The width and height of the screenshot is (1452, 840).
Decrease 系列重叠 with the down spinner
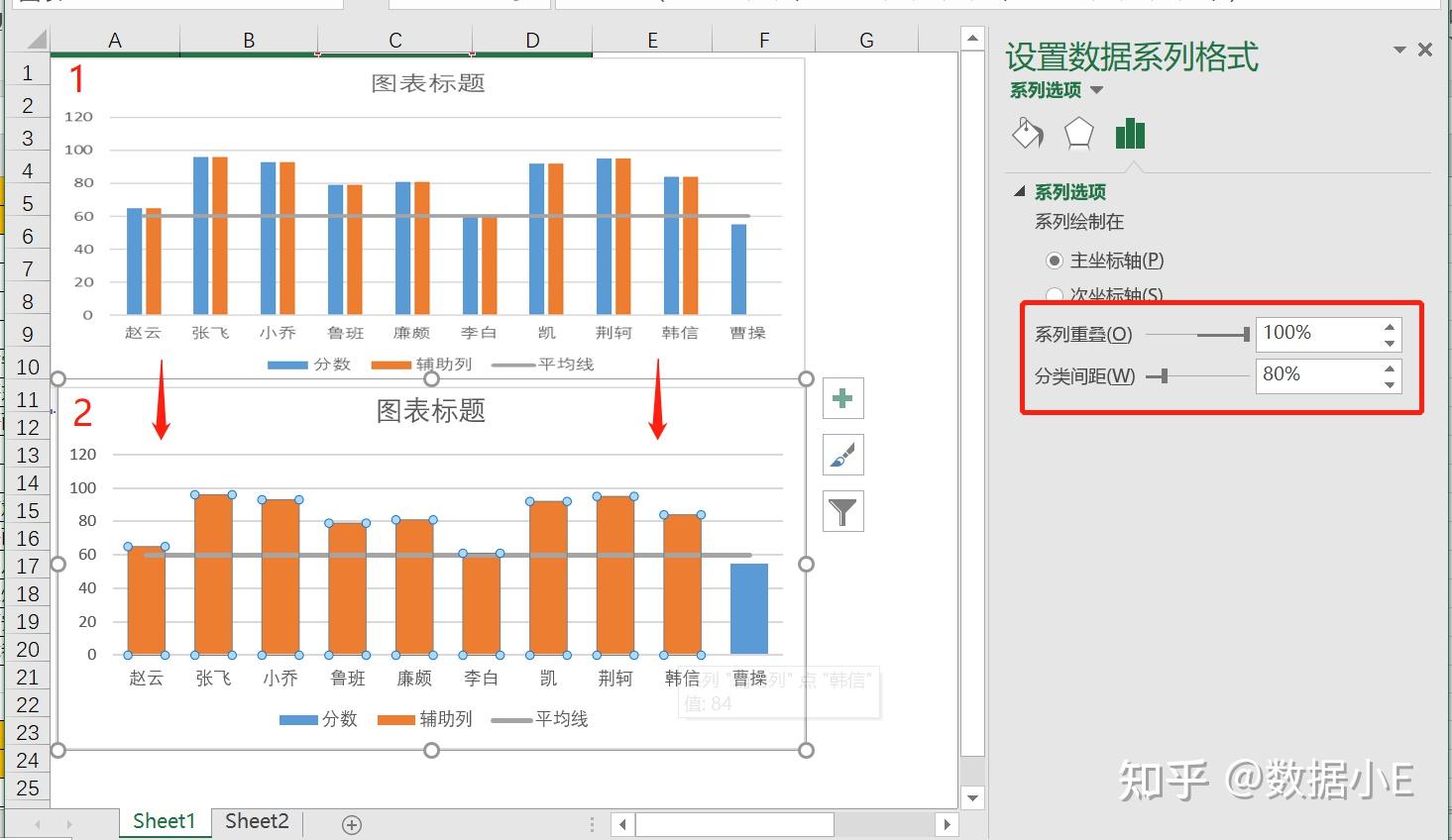[1390, 343]
